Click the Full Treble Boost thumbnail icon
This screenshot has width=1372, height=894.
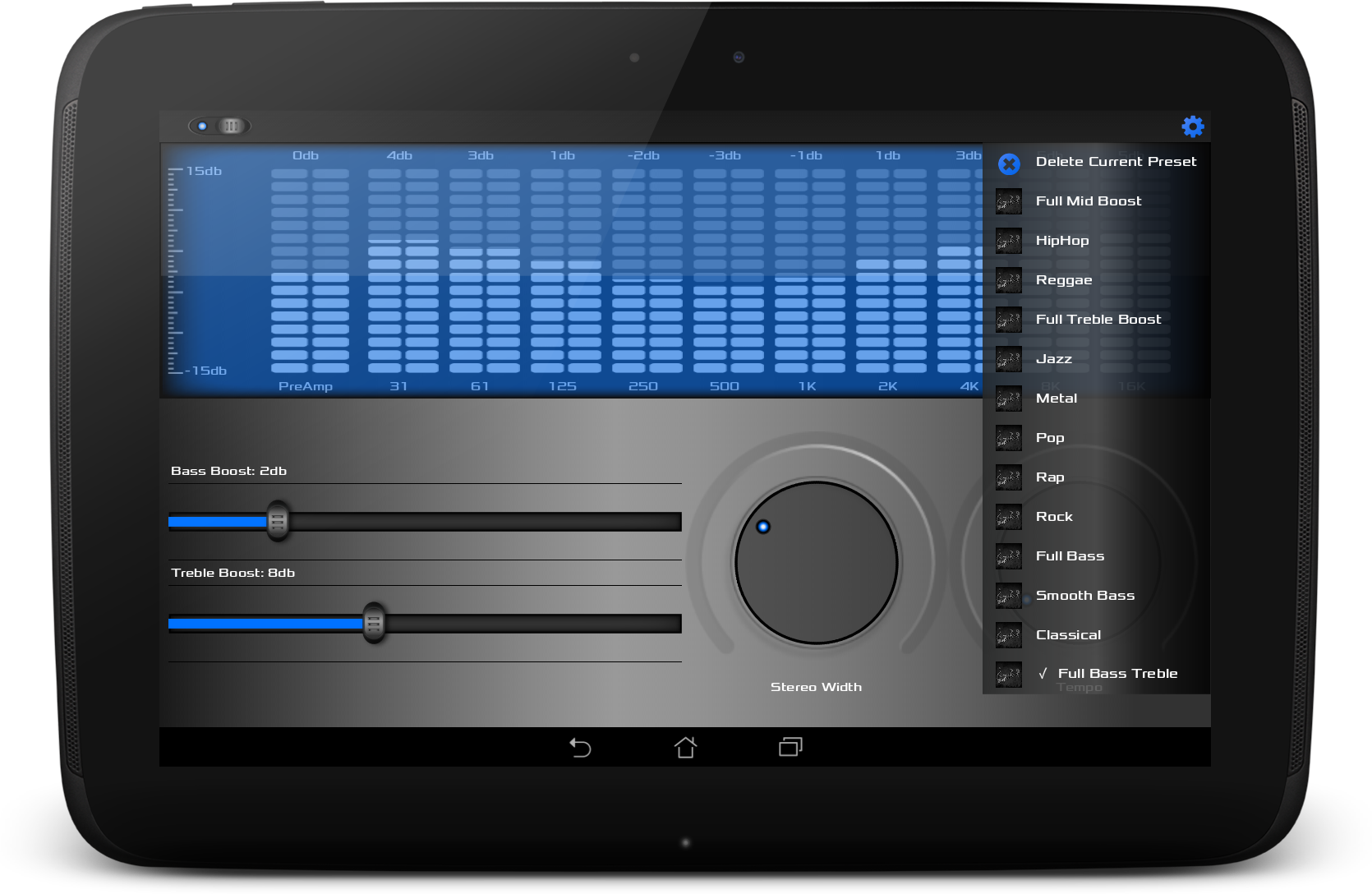click(x=1009, y=320)
